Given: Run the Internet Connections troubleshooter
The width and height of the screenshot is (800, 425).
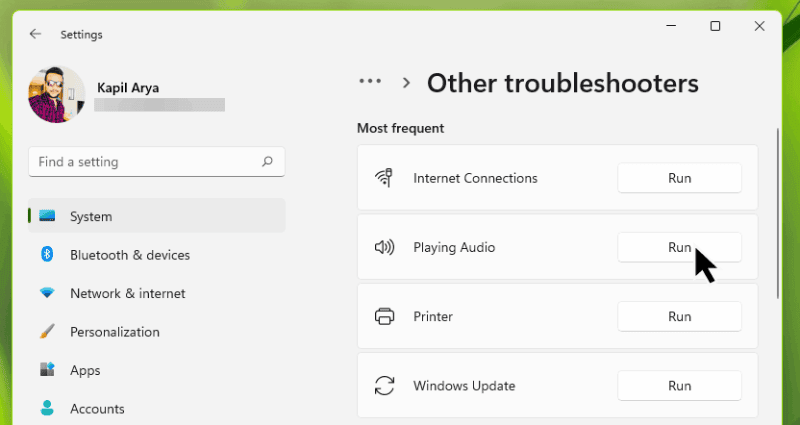Looking at the screenshot, I should pos(679,178).
